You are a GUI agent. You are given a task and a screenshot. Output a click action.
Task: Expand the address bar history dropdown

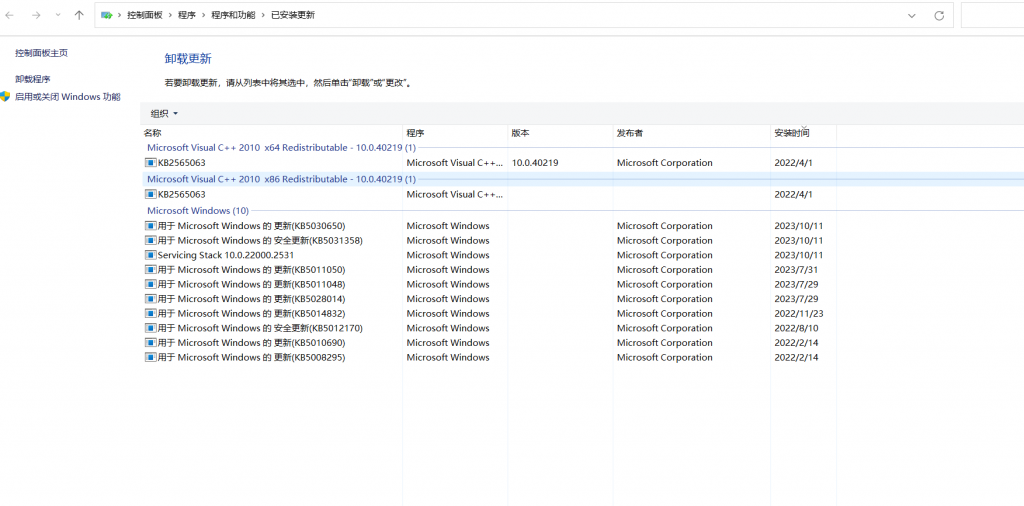click(x=911, y=16)
